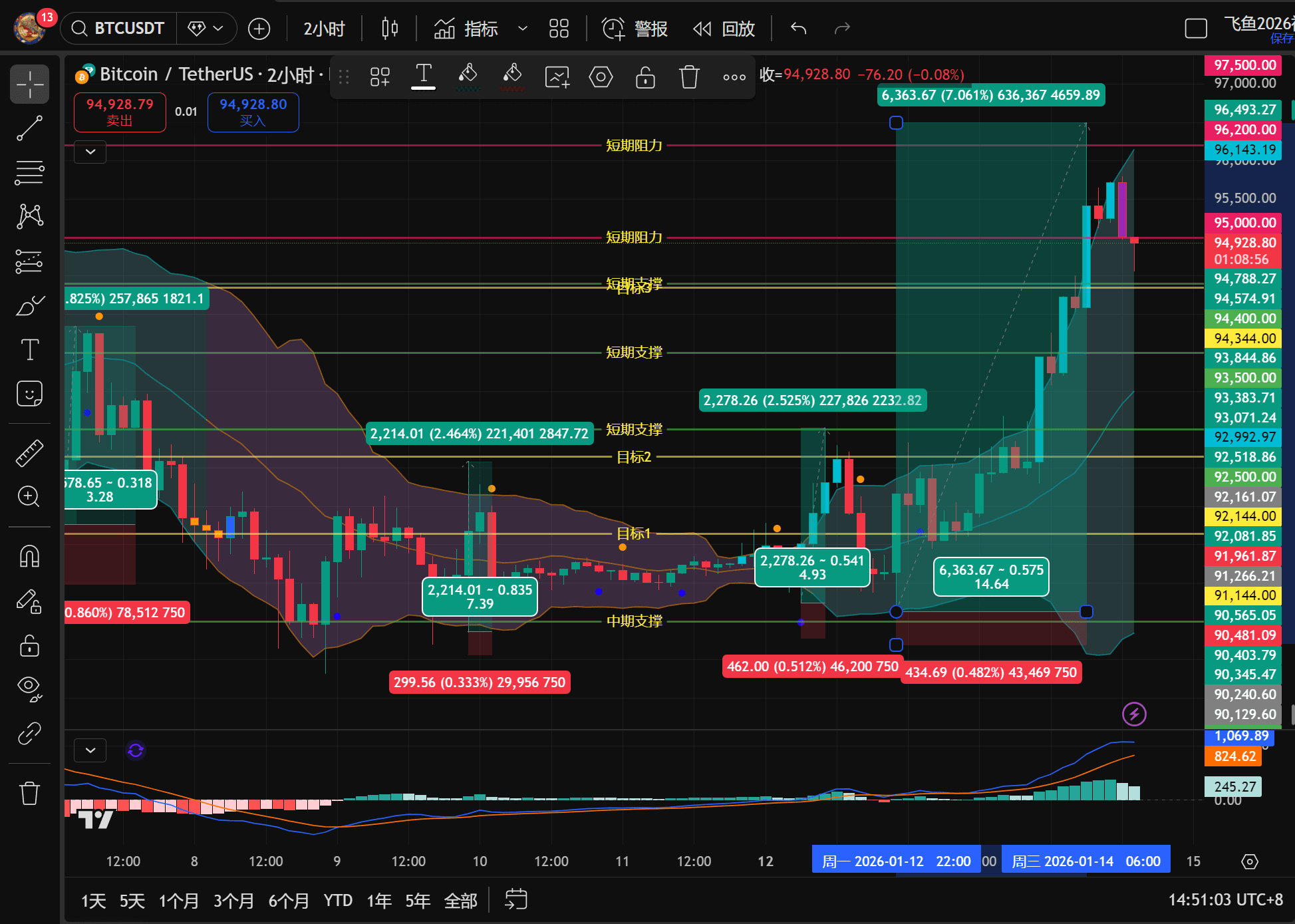Toggle lock all drawings padlock
The width and height of the screenshot is (1295, 924).
point(29,645)
